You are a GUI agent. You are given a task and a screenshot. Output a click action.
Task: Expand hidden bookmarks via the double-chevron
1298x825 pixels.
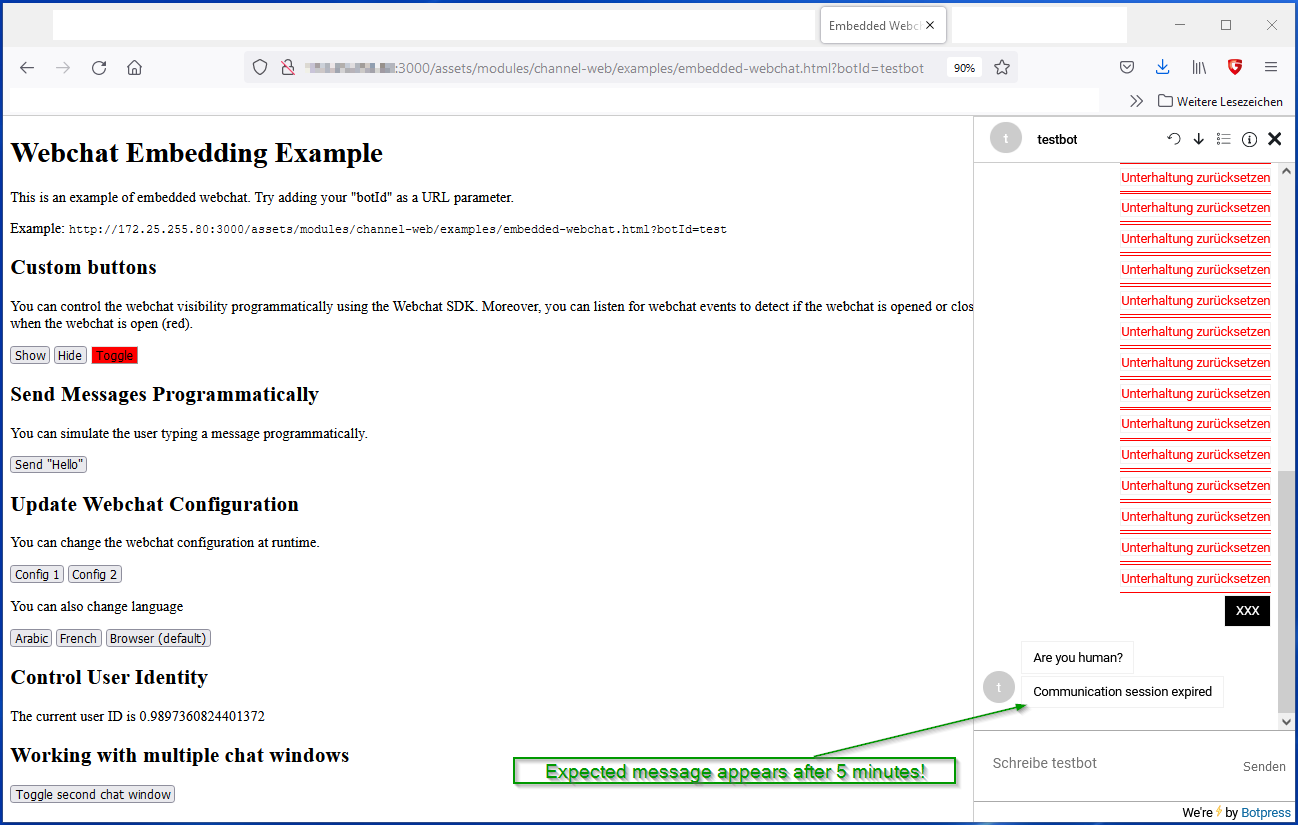1137,101
